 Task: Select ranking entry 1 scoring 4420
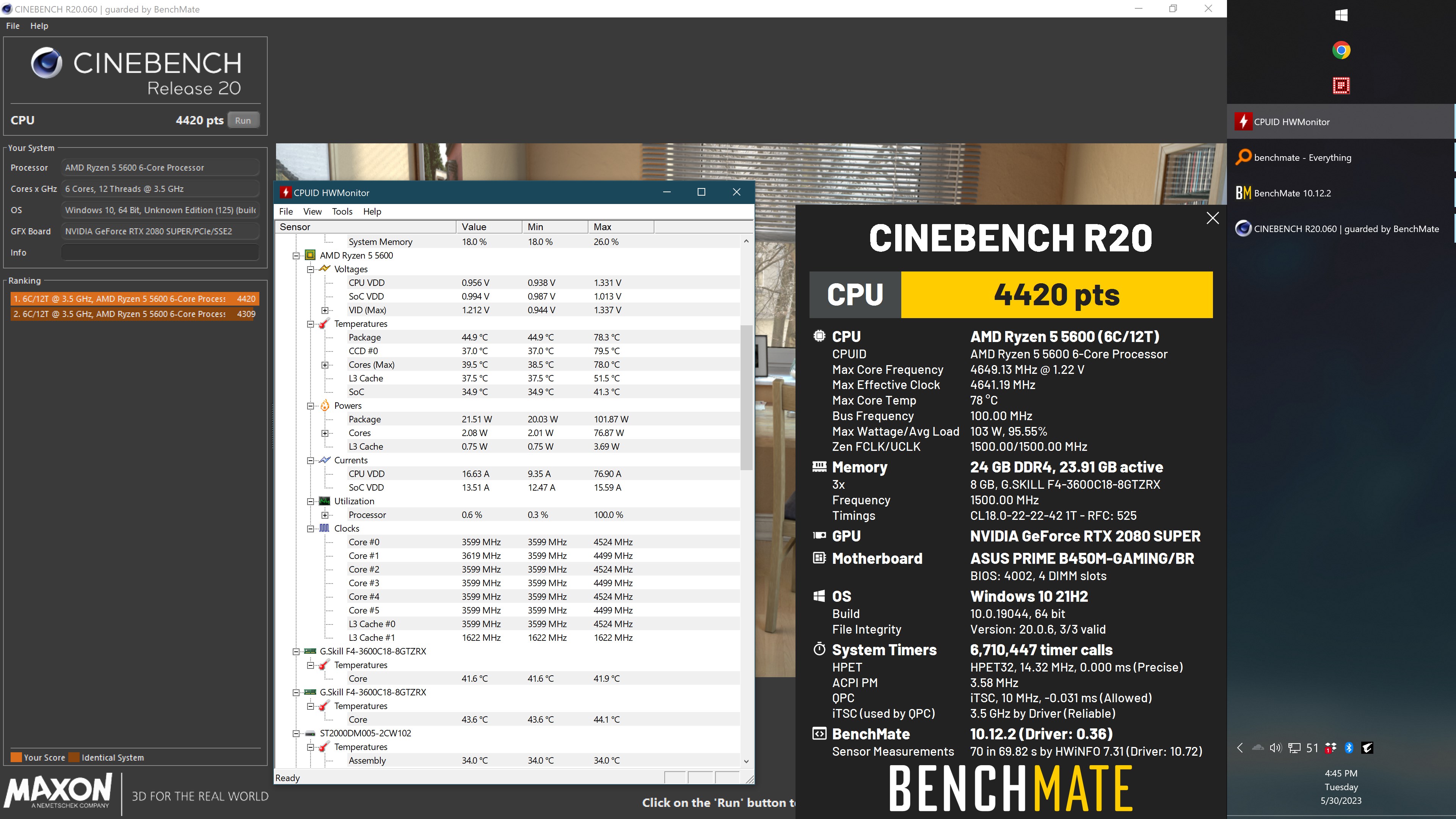[x=135, y=298]
